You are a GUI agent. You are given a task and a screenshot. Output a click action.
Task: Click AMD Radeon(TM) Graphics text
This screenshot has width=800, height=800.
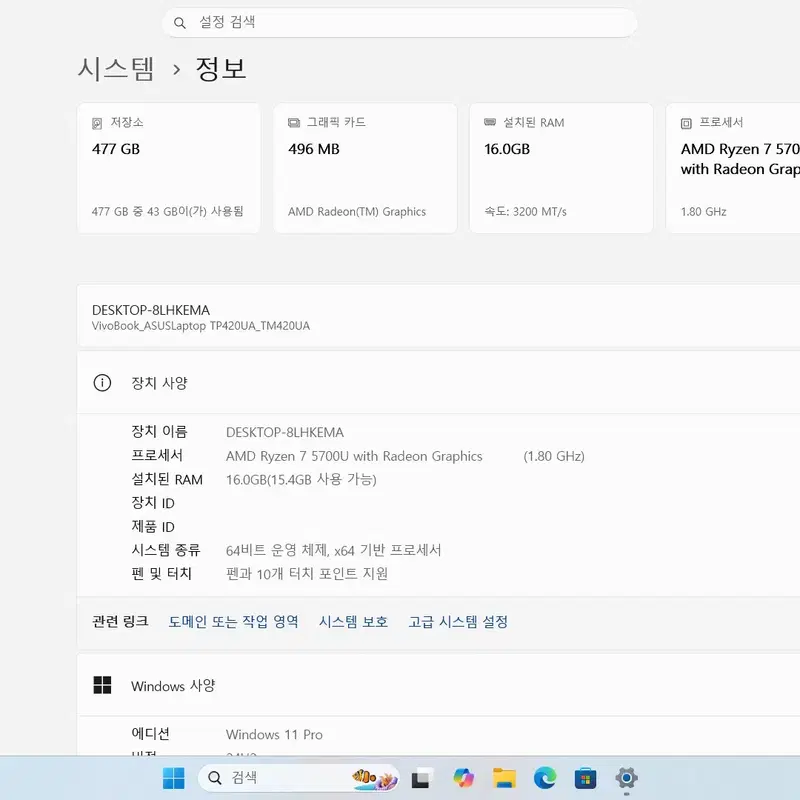[357, 212]
